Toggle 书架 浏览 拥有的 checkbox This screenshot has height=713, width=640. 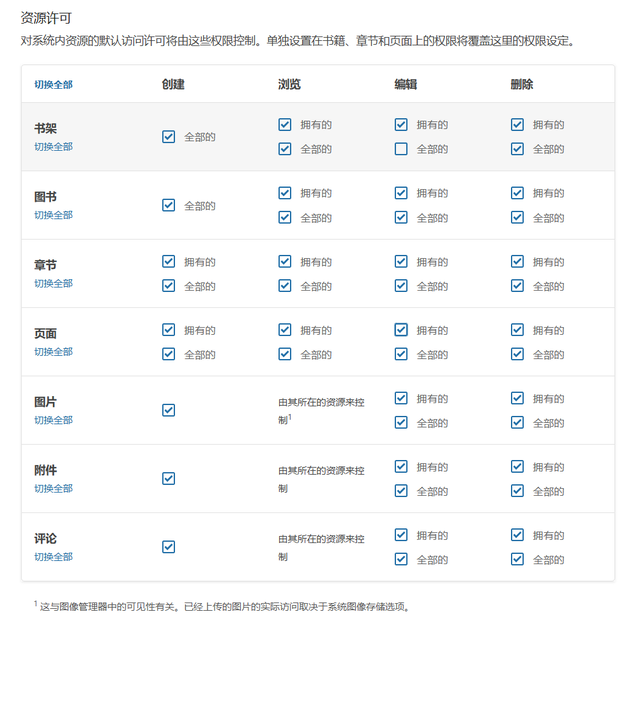[285, 125]
